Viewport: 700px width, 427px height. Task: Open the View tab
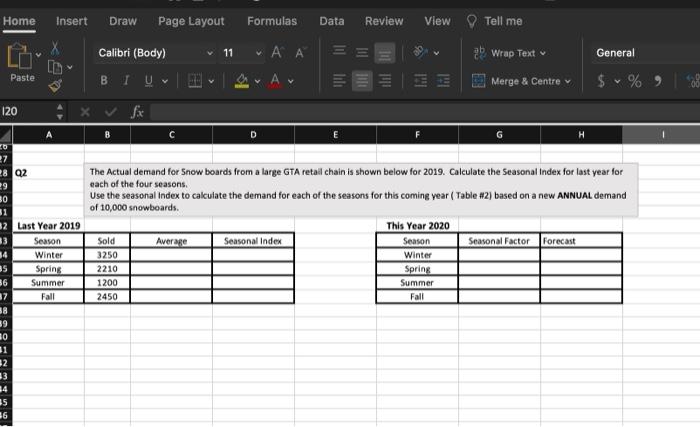pos(437,21)
